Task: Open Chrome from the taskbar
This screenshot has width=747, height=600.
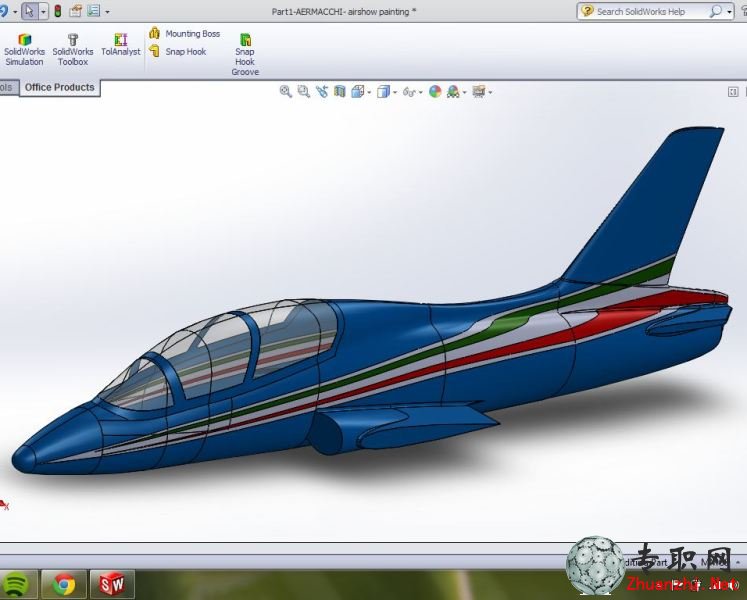Action: coord(64,584)
